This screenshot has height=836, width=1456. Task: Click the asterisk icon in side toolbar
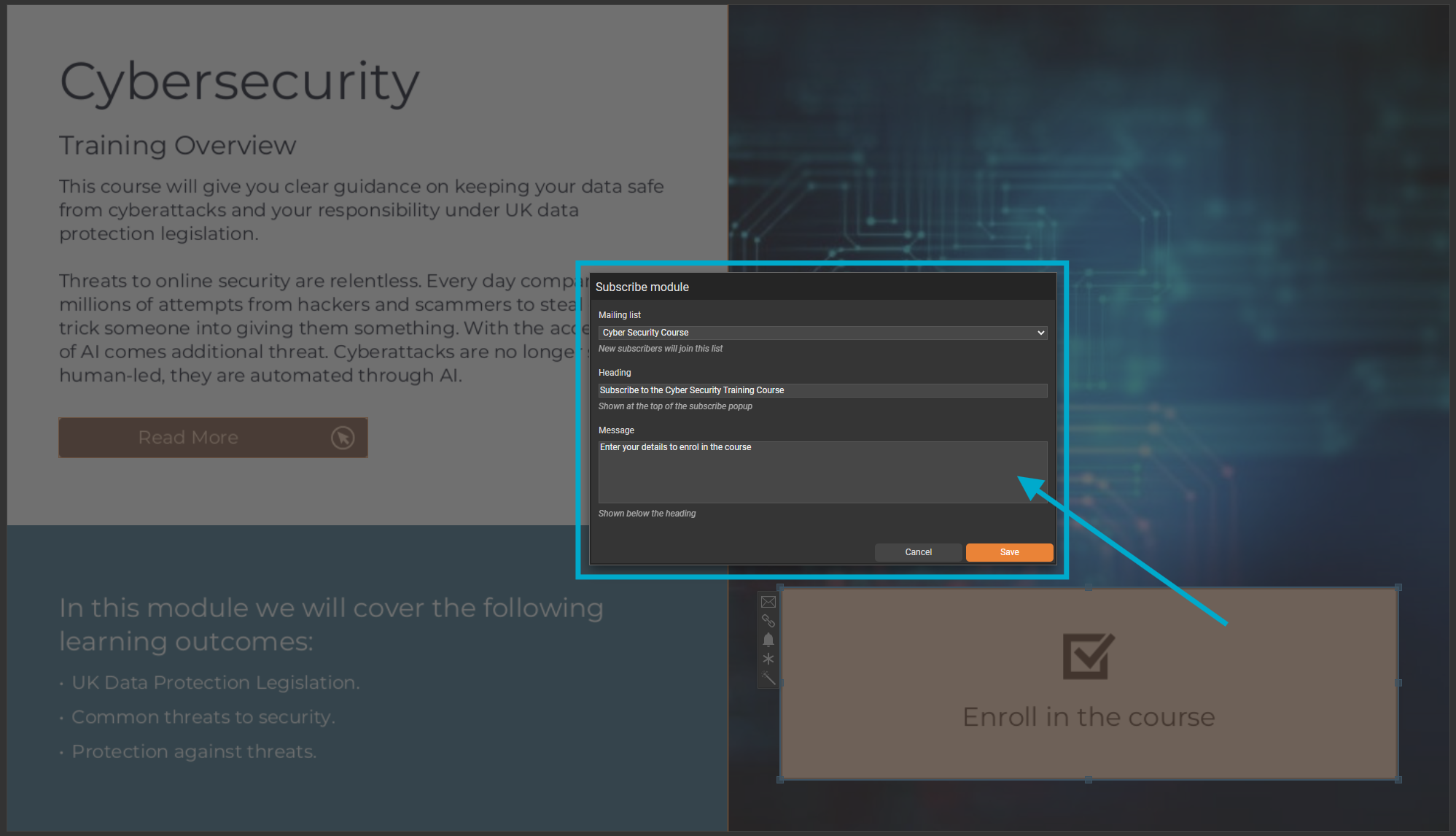[768, 659]
